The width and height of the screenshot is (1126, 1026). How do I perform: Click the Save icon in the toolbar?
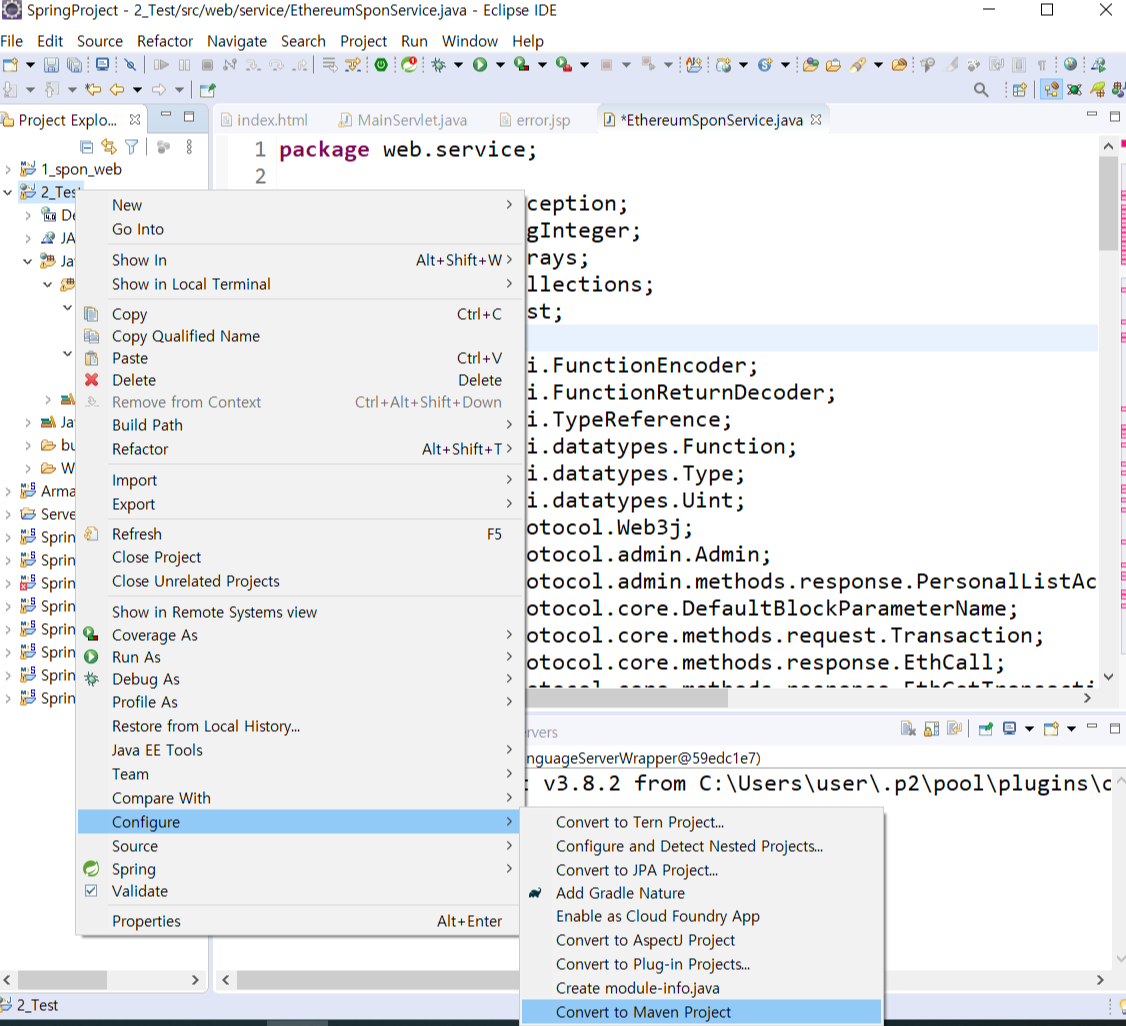tap(51, 65)
